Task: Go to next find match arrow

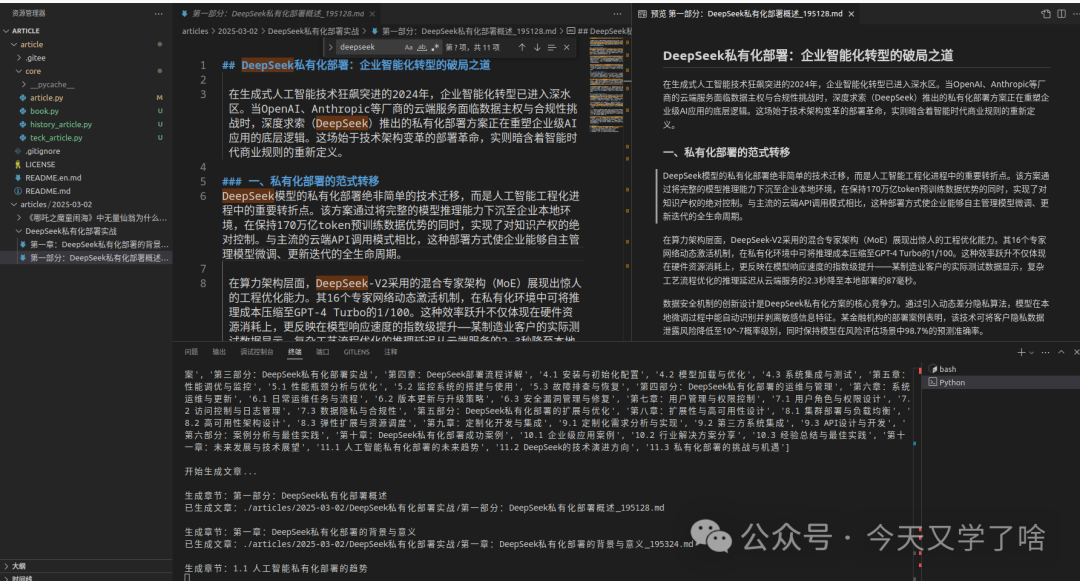Action: 537,47
